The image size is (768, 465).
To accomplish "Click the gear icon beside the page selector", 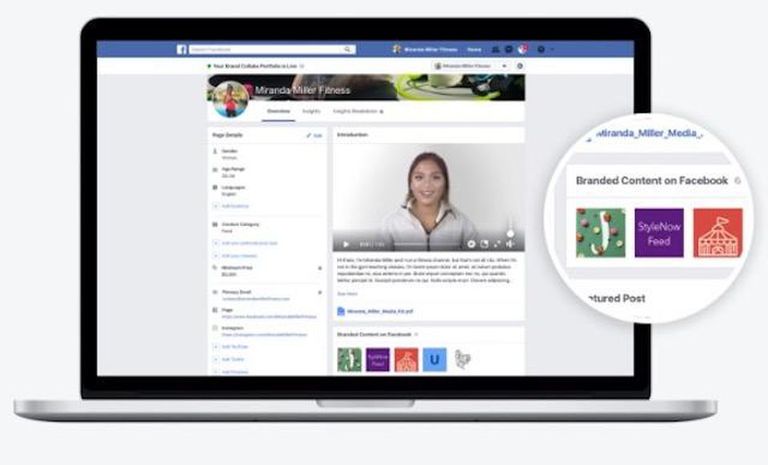I will 520,66.
